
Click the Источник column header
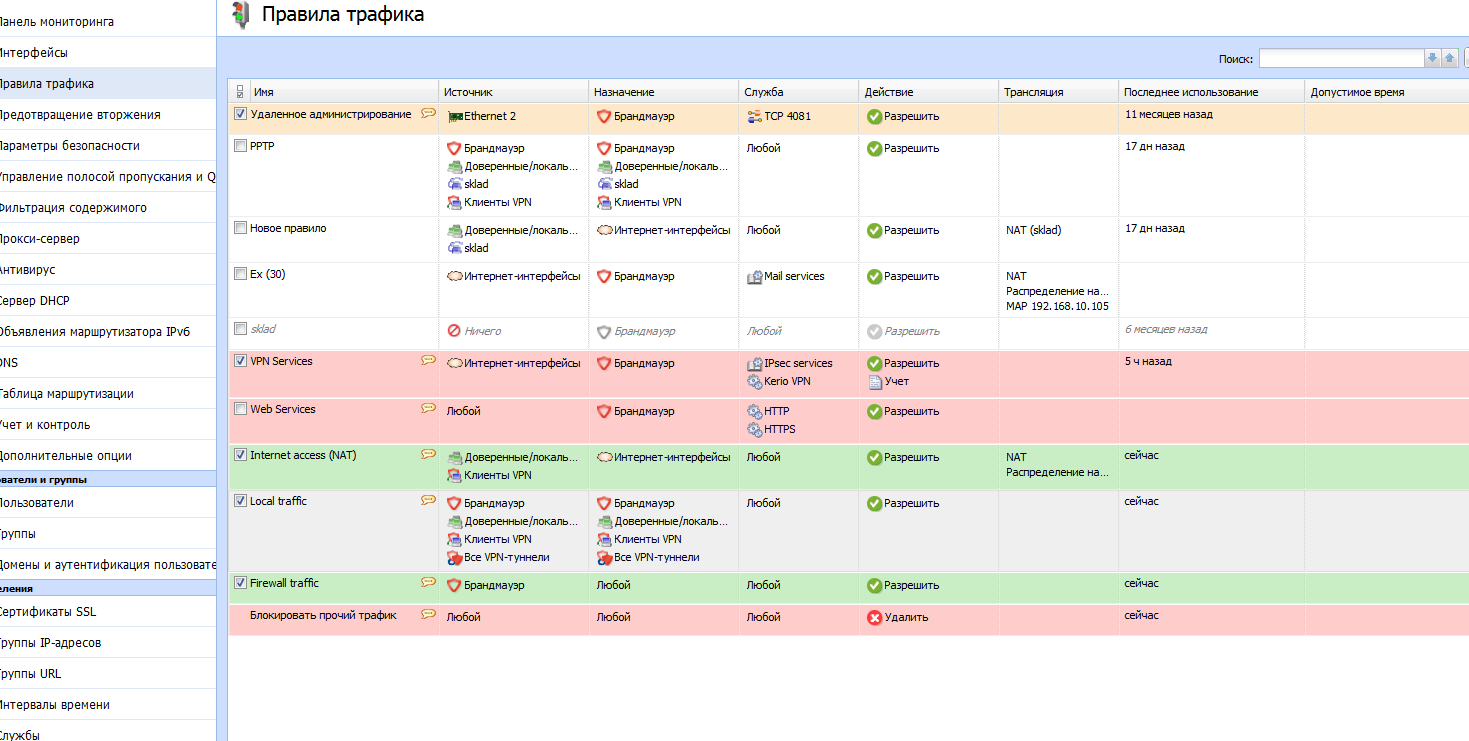pos(513,92)
